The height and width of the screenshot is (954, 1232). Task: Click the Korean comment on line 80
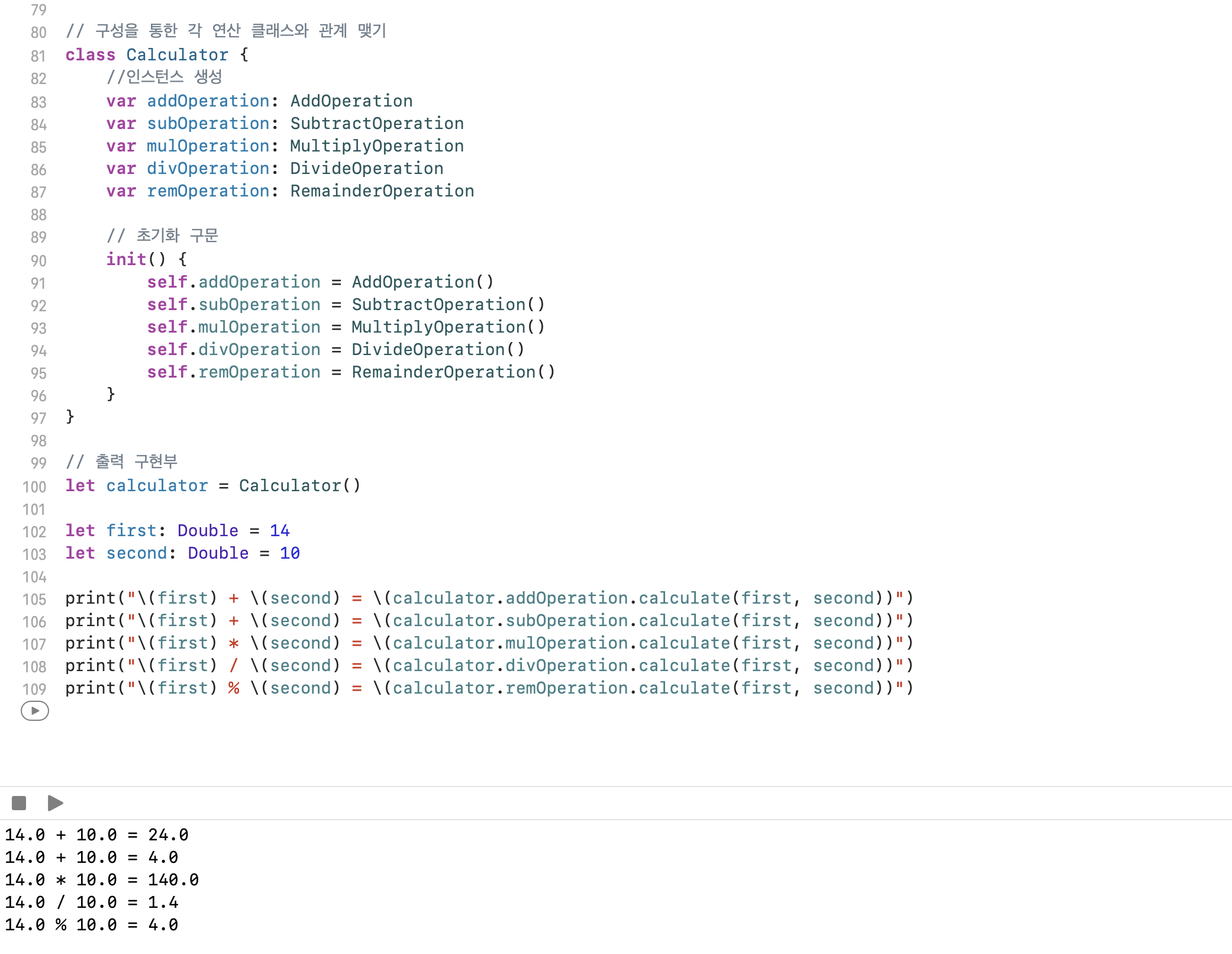tap(226, 31)
